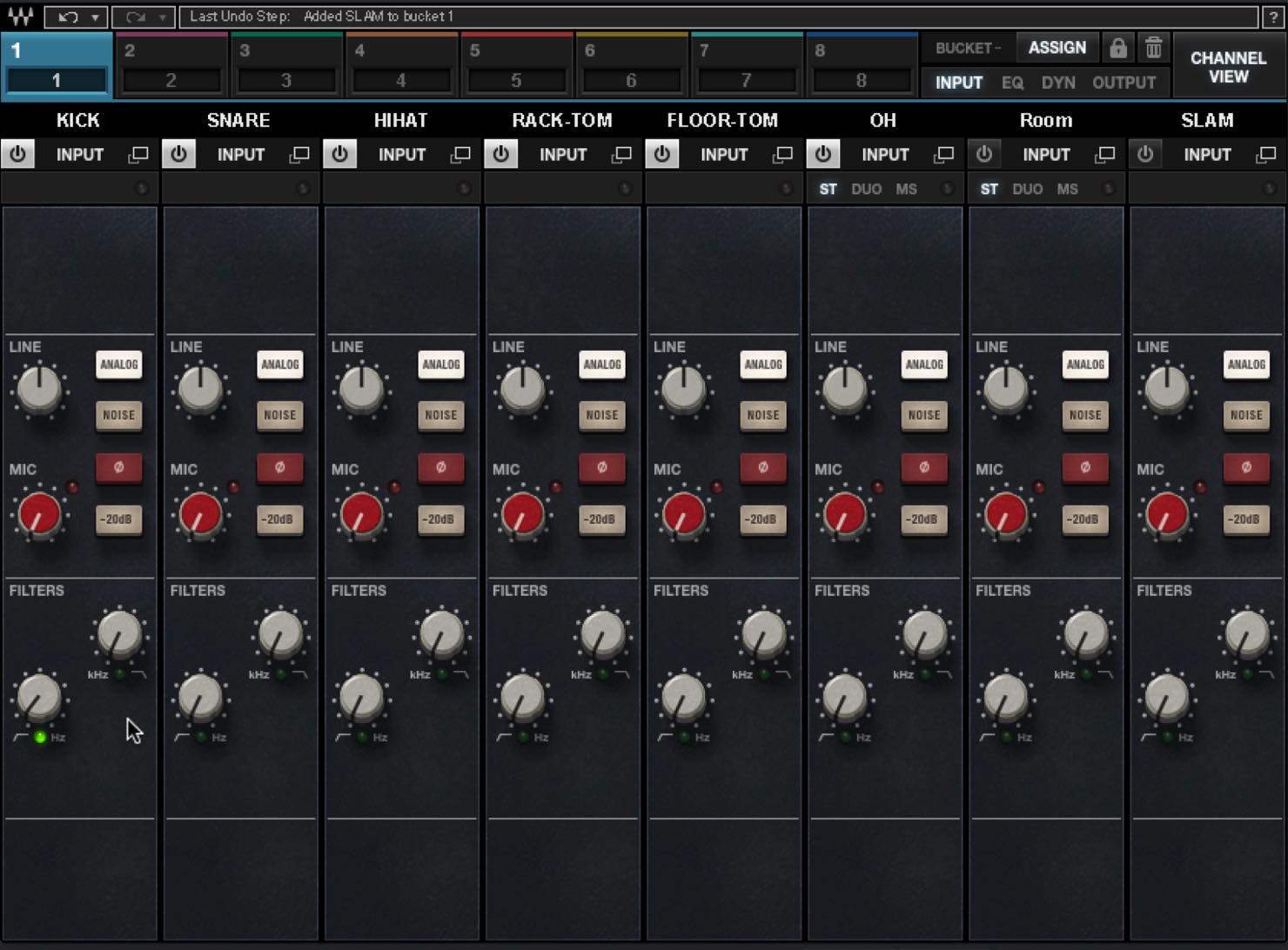
Task: Click the Waves logo icon
Action: click(x=20, y=16)
